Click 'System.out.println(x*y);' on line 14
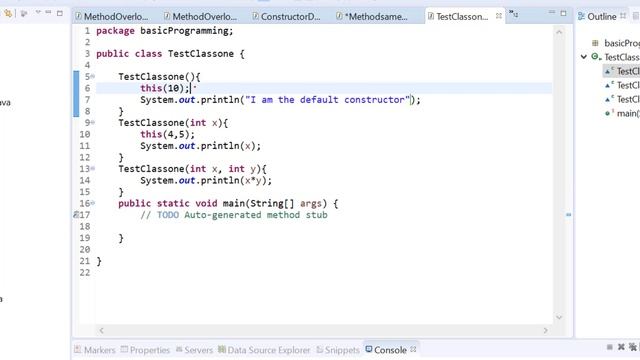This screenshot has height=360, width=640. click(x=206, y=180)
